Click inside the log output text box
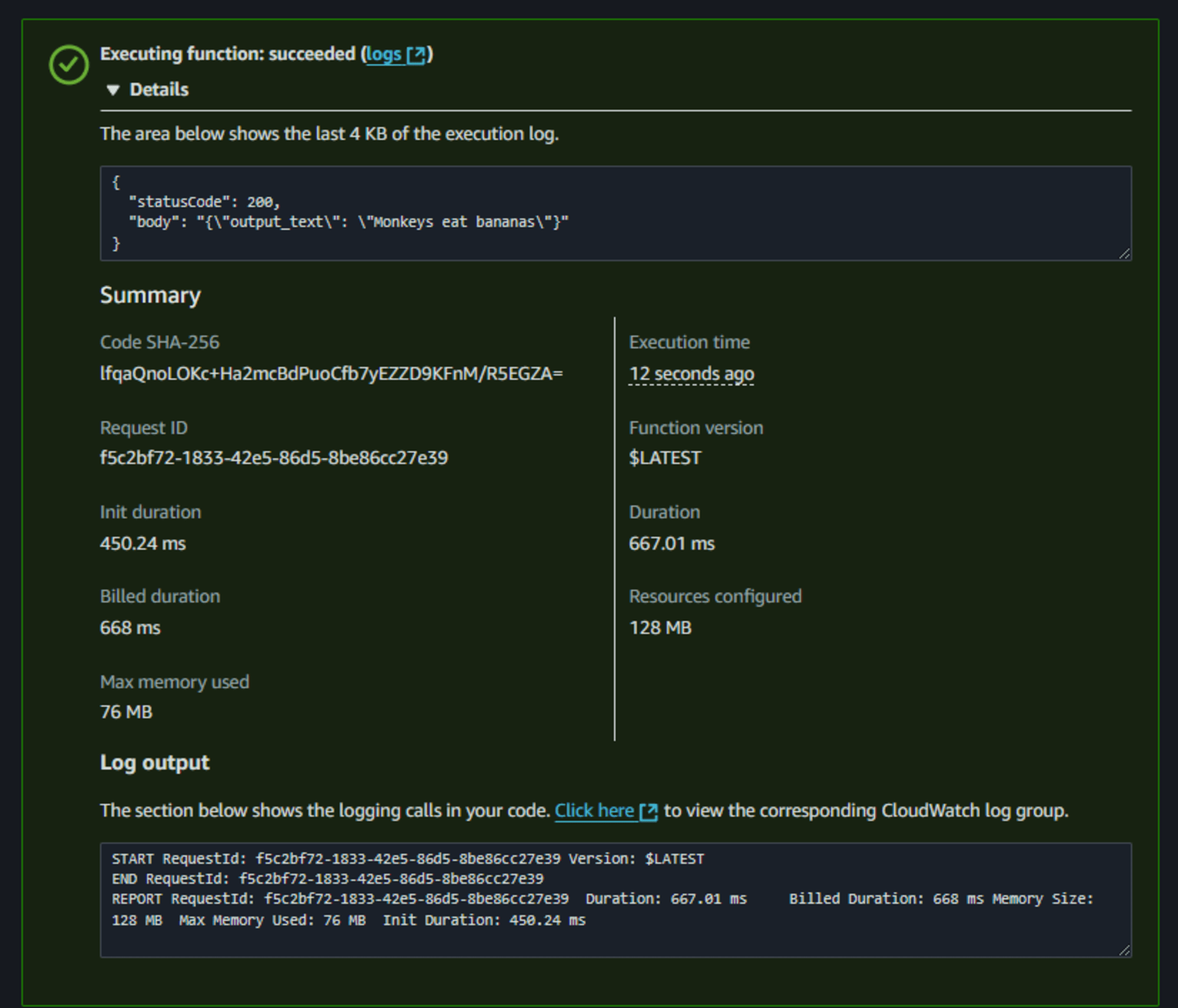This screenshot has height=1008, width=1178. click(x=616, y=900)
